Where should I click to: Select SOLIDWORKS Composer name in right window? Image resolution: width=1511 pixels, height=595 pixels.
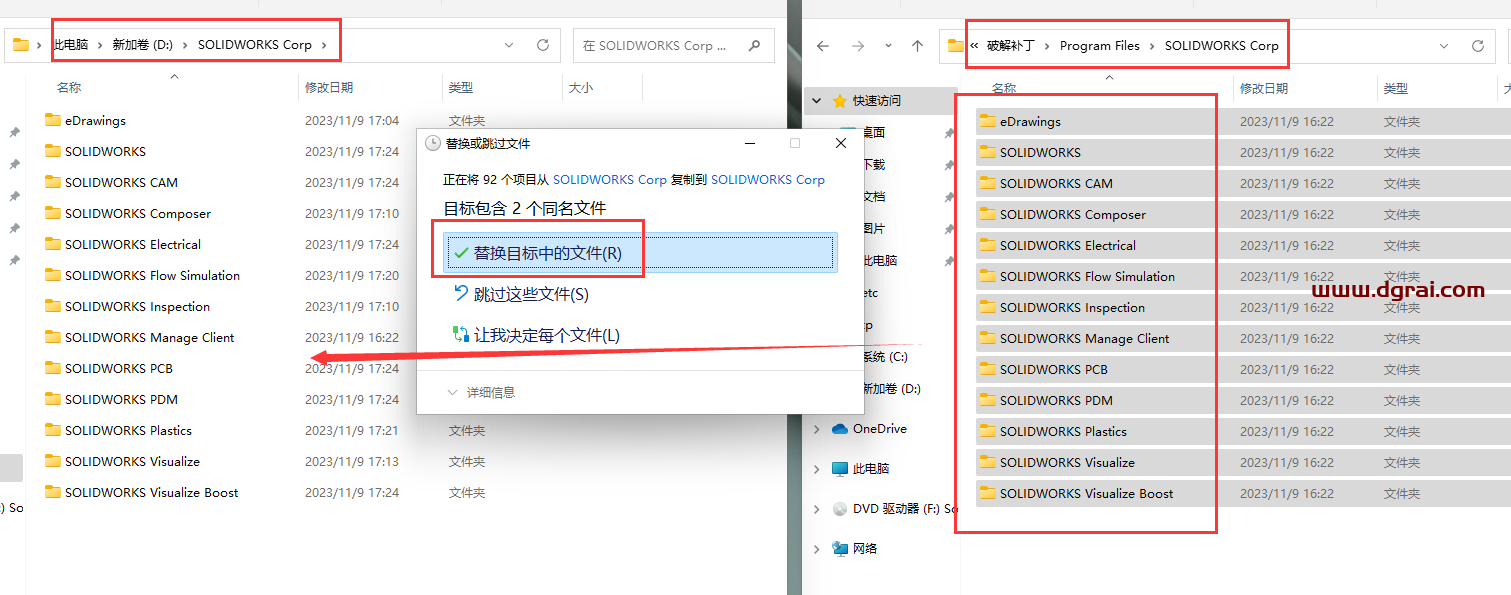click(1073, 214)
